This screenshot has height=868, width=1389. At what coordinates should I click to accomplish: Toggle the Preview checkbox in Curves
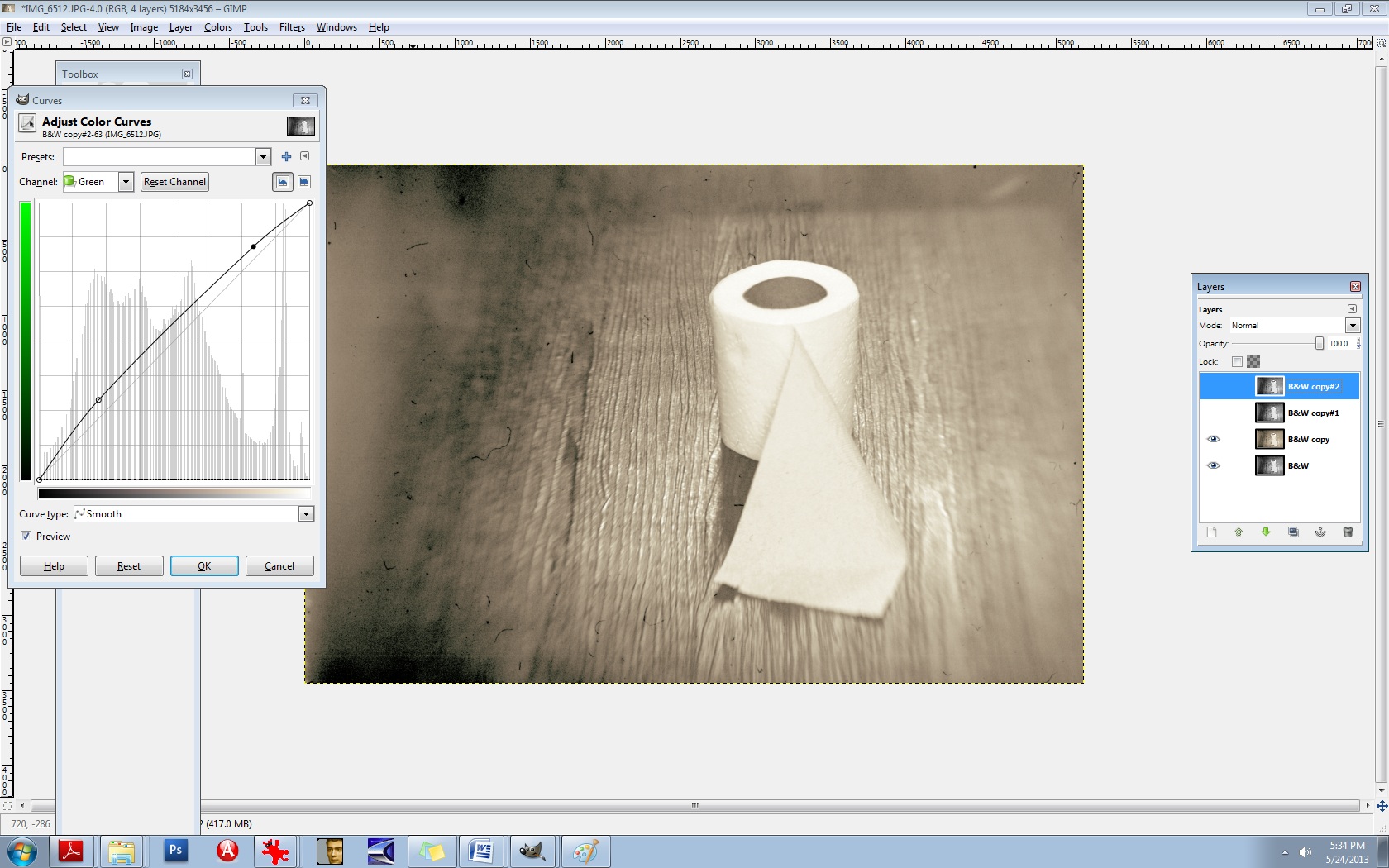point(26,537)
